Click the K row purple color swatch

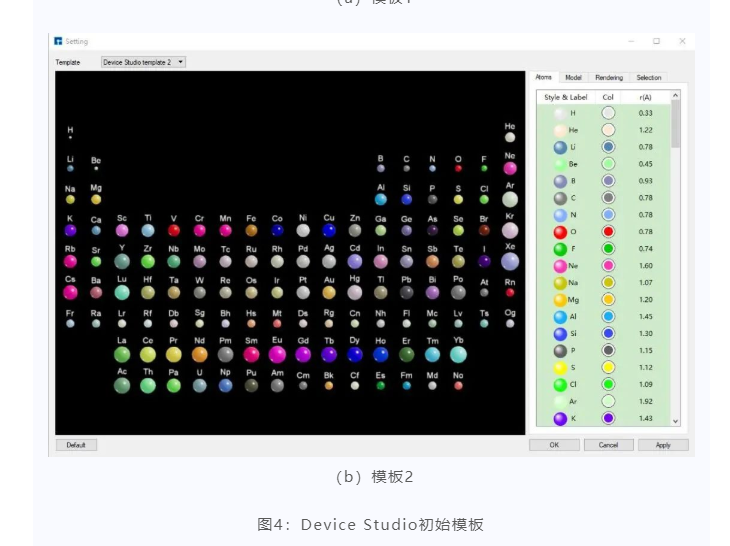[608, 418]
